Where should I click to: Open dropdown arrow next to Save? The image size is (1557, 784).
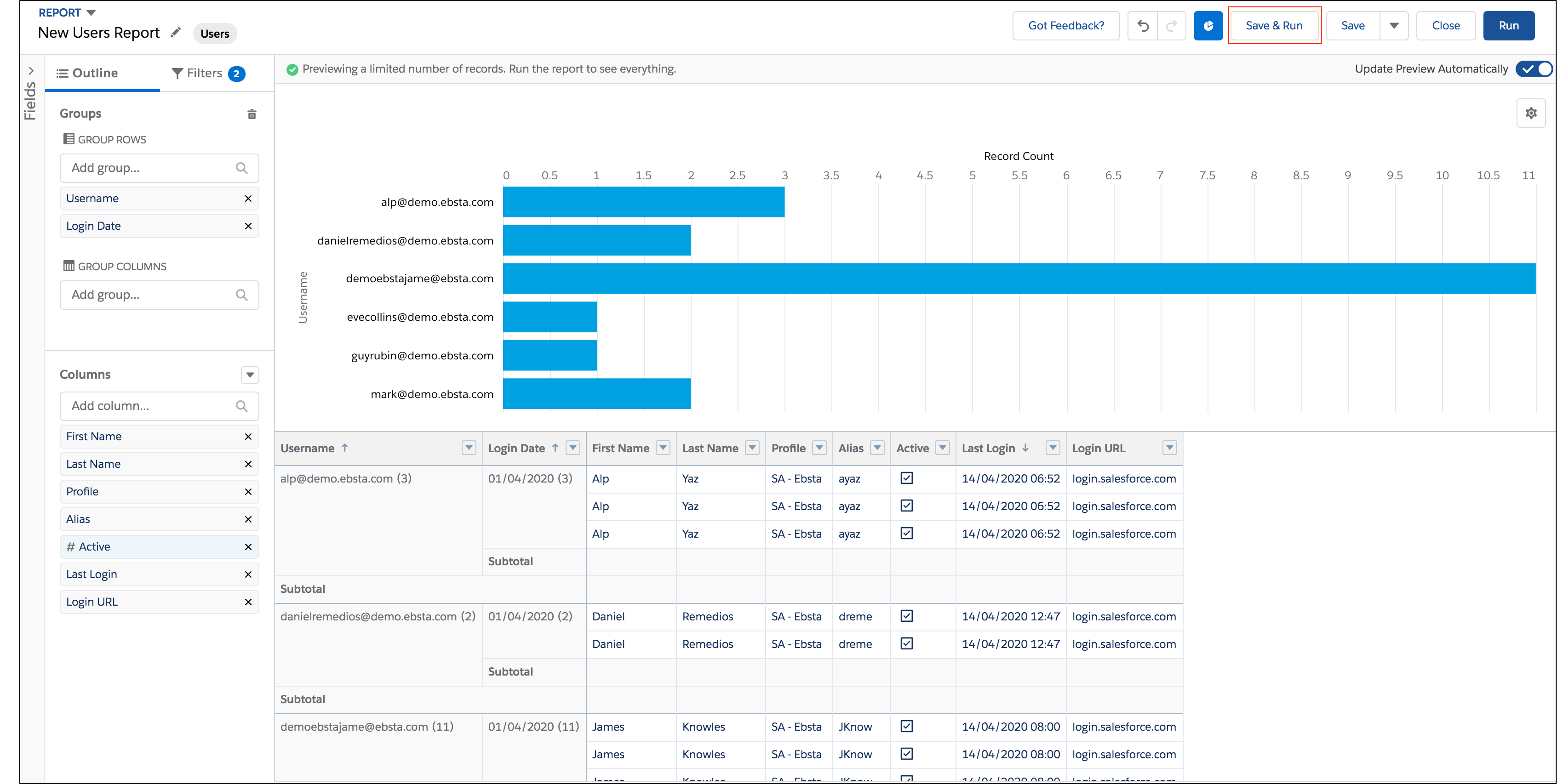tap(1394, 25)
